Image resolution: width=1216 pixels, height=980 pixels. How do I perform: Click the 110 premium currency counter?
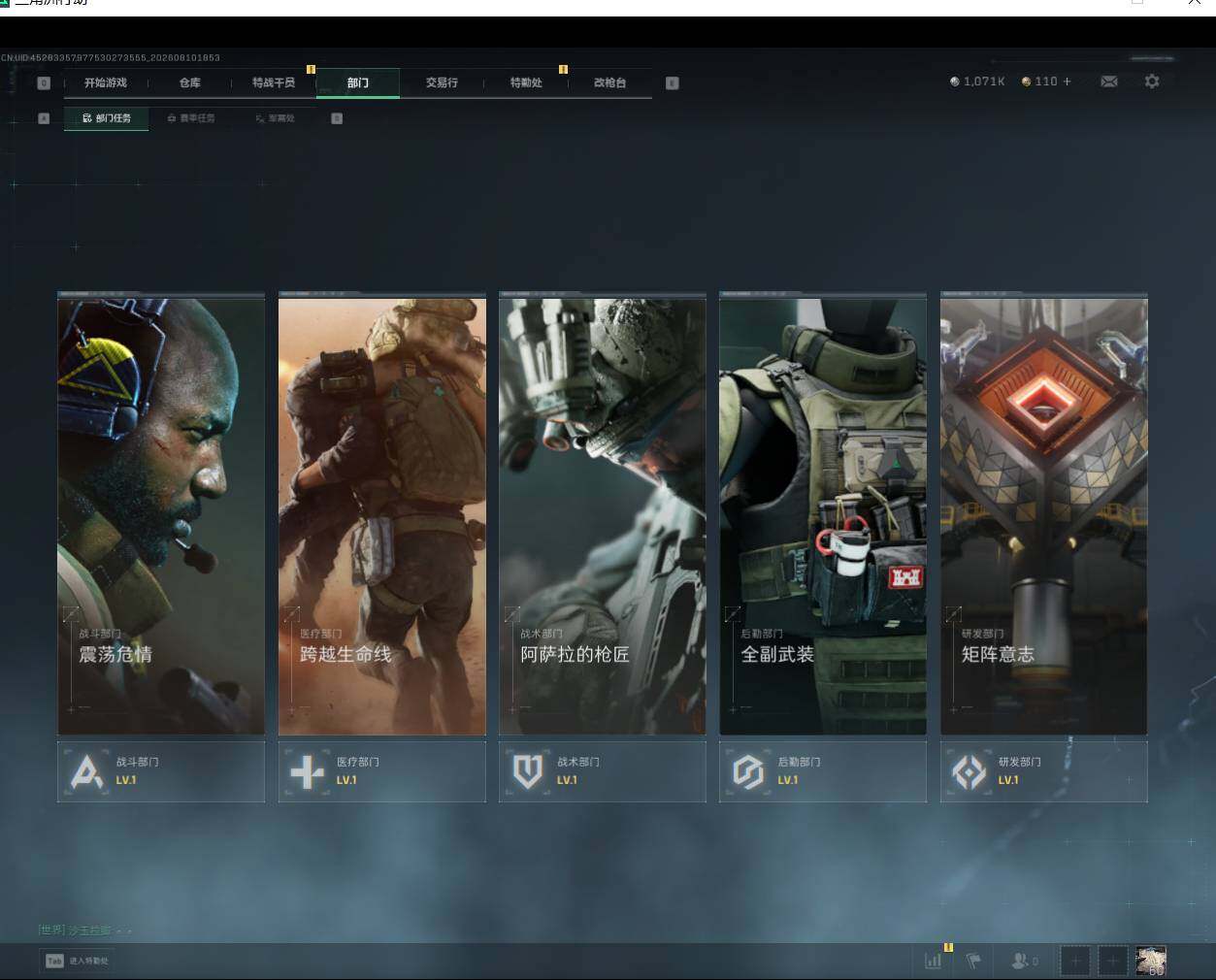[1039, 82]
